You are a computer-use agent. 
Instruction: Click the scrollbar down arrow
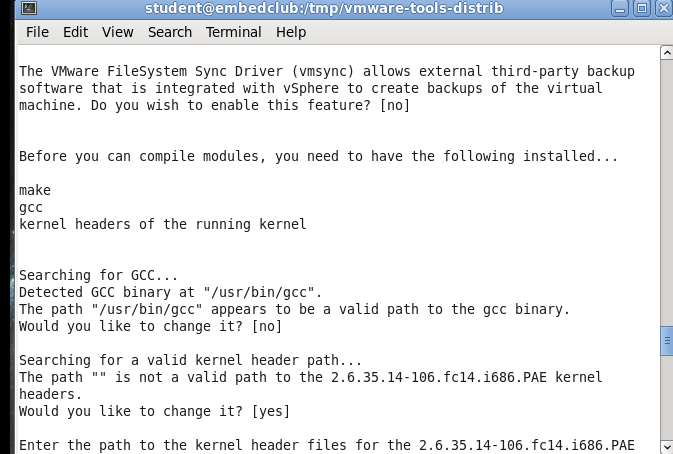tap(667, 446)
